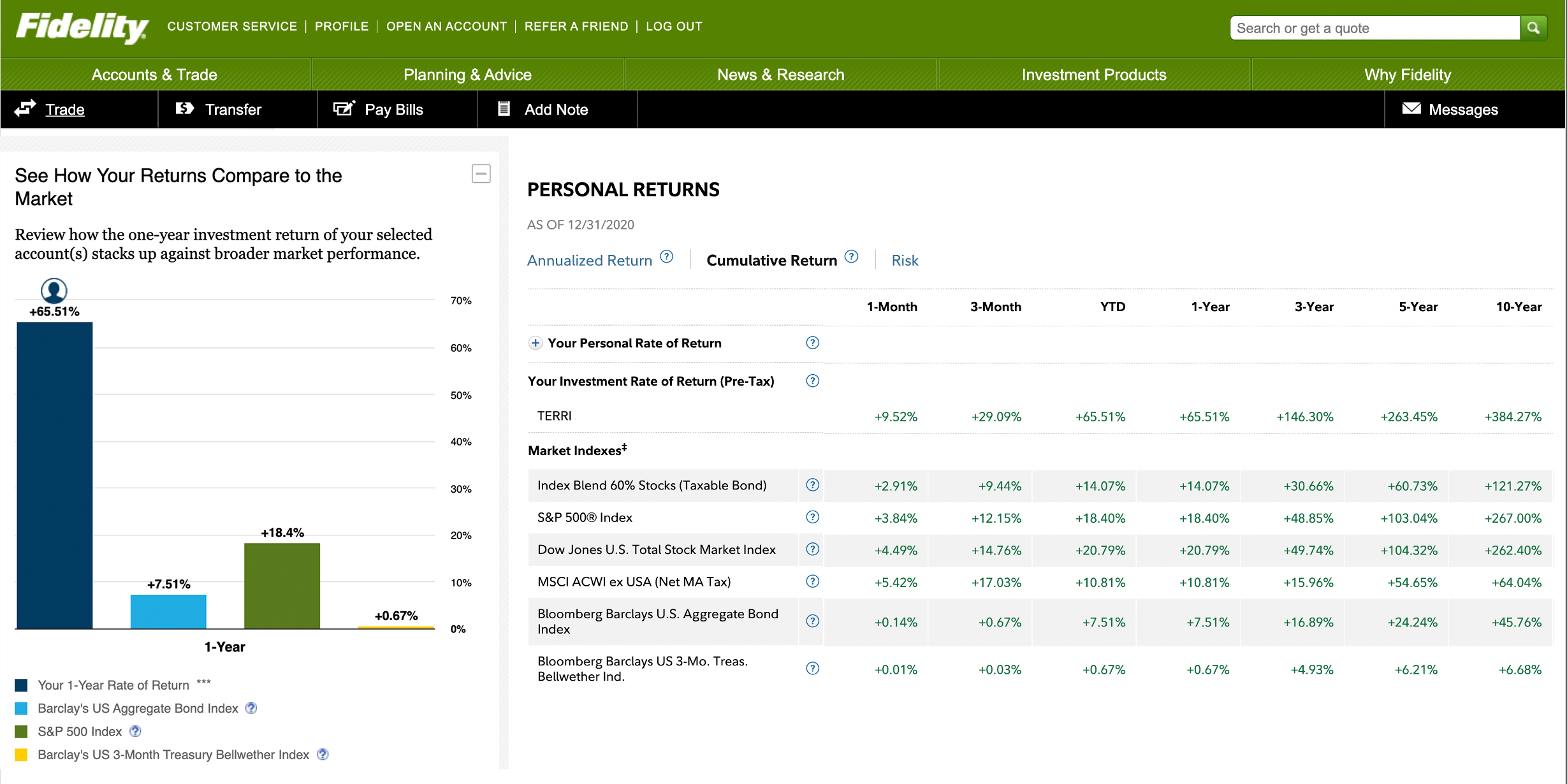
Task: Click the YTD column header
Action: pyautogui.click(x=1112, y=307)
